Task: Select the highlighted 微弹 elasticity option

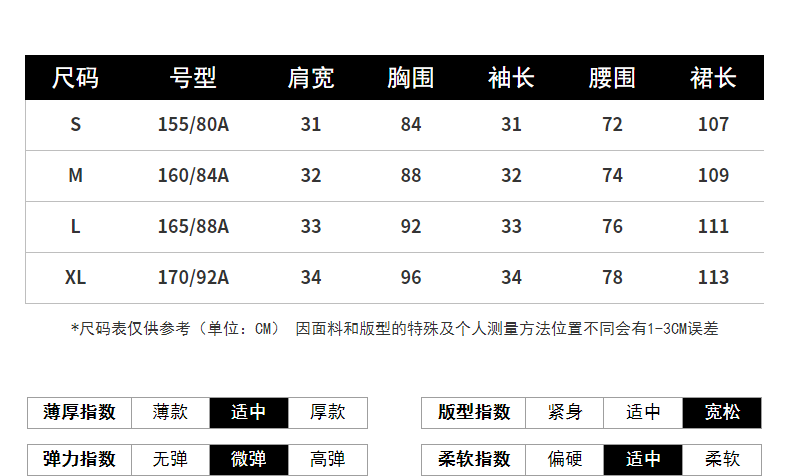Action: [248, 459]
